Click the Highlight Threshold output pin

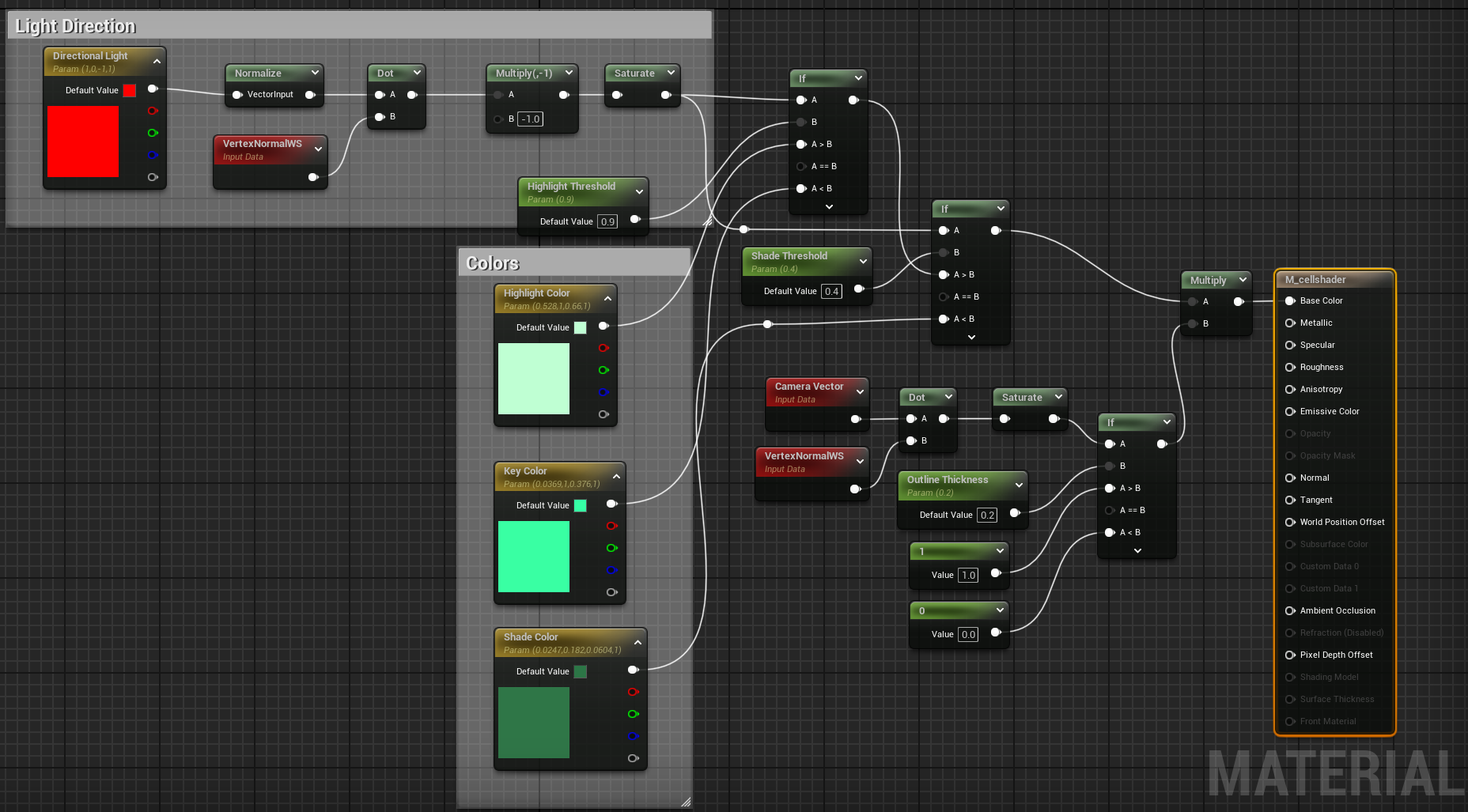point(635,219)
